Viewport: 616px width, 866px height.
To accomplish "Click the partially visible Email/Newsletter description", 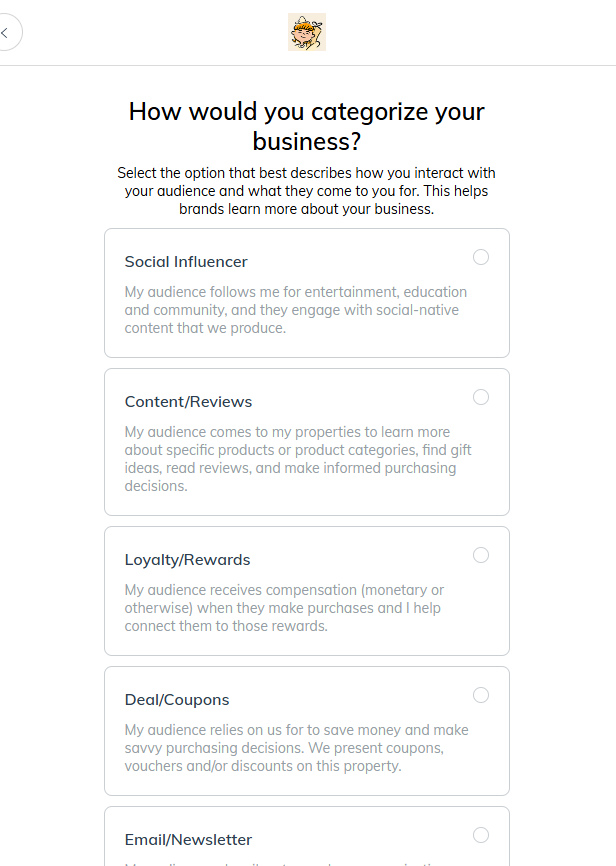I will 296,862.
